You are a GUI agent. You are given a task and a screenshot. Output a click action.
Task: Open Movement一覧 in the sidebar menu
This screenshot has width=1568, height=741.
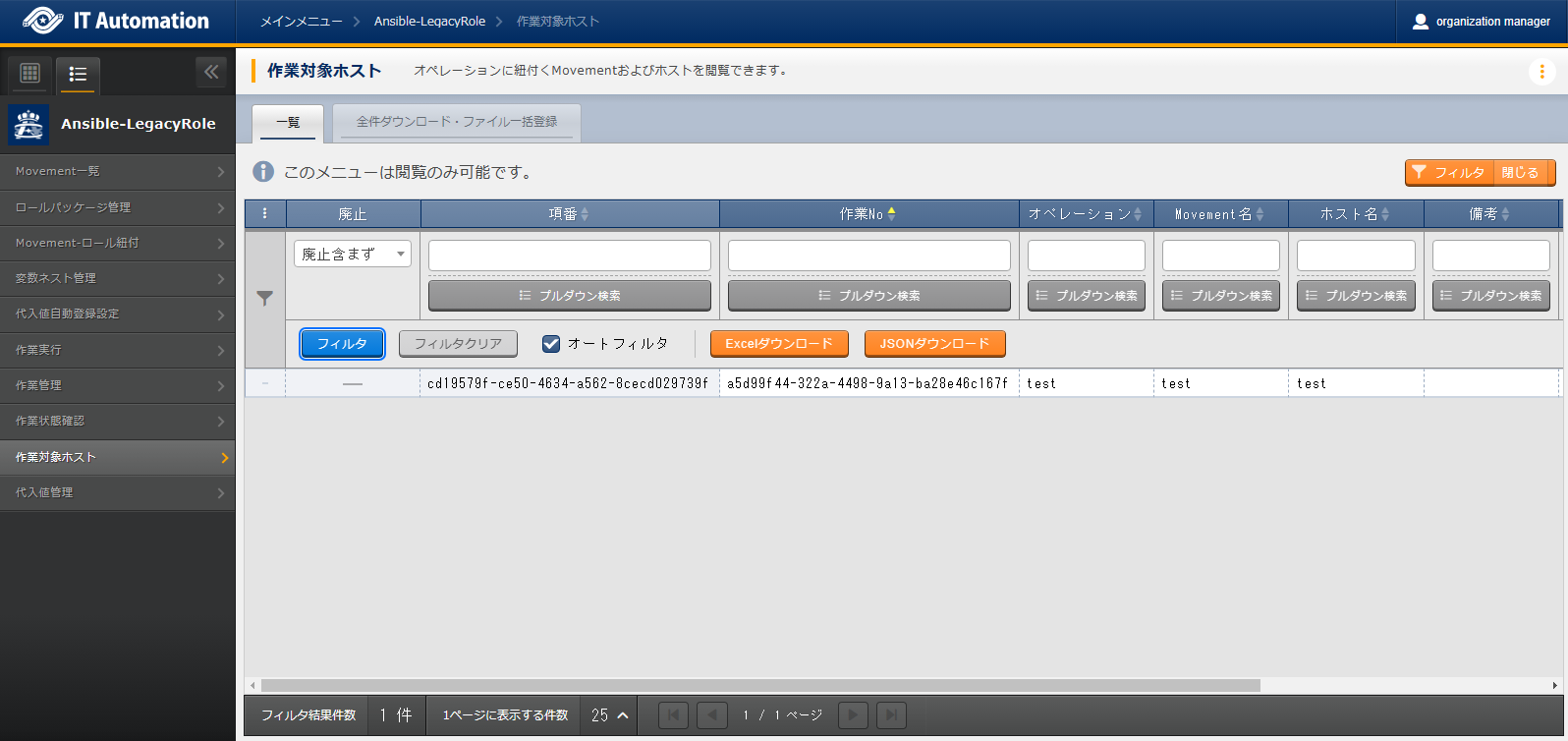117,171
